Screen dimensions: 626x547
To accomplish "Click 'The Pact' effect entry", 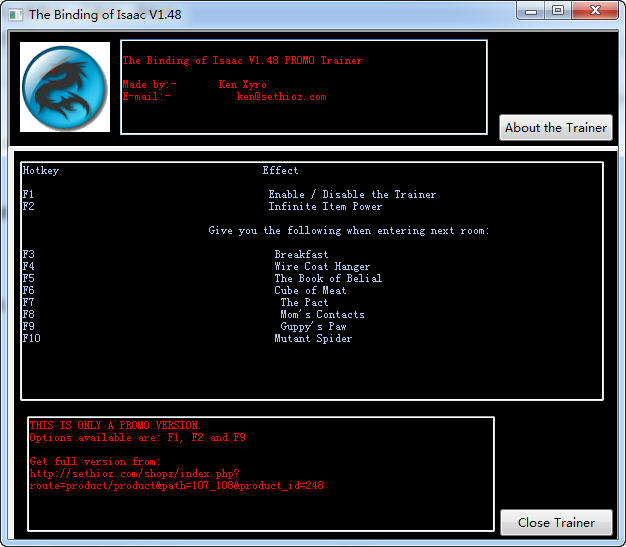I will pos(304,302).
